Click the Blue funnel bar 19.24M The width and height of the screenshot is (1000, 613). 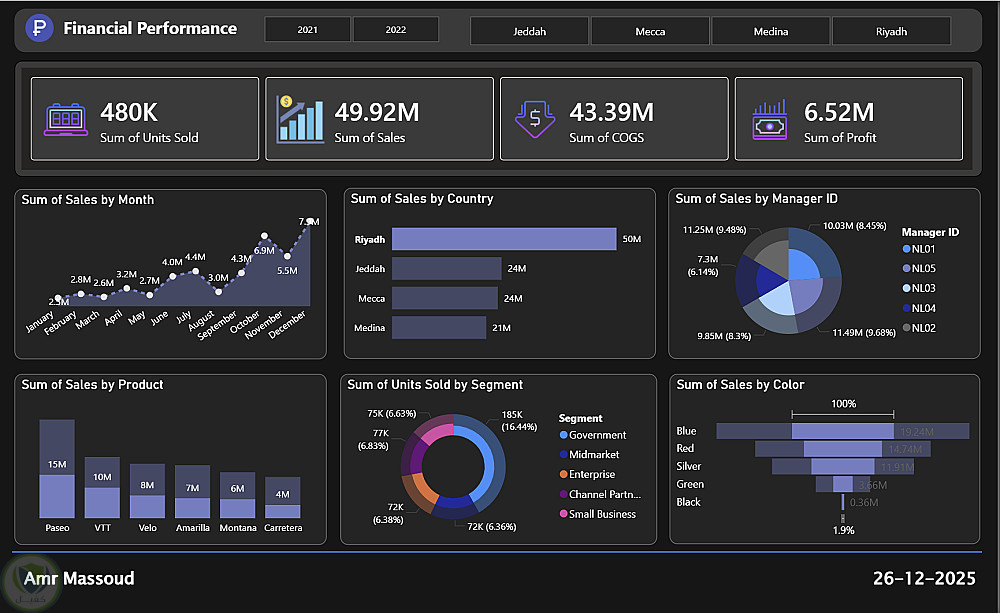point(842,431)
